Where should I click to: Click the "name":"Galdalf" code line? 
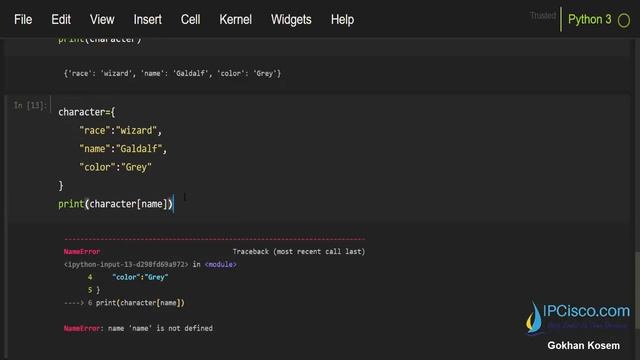click(x=123, y=149)
